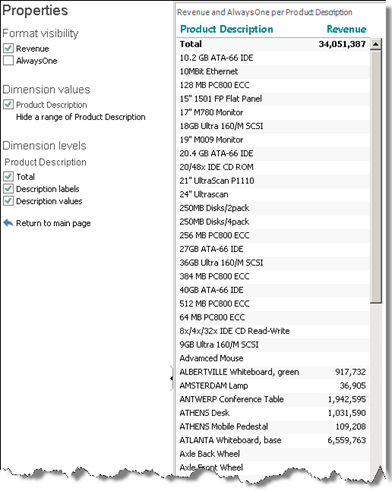The width and height of the screenshot is (392, 491).
Task: Click the revenue value 6,559,763
Action: pyautogui.click(x=347, y=441)
